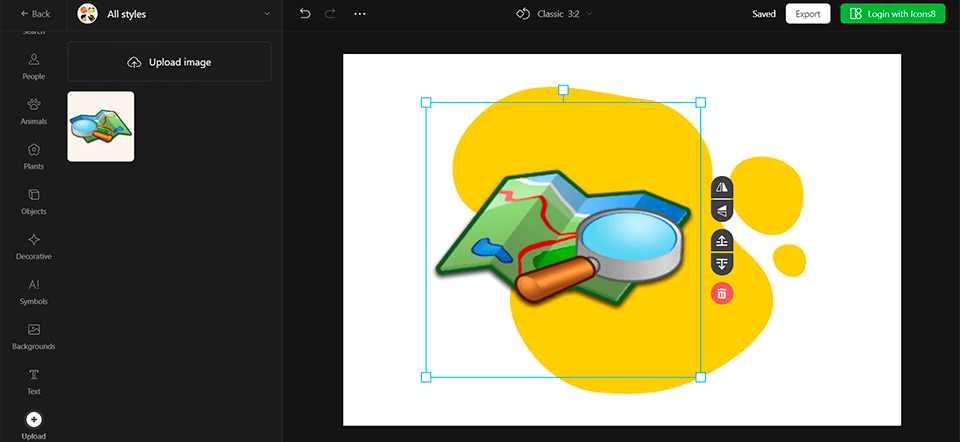Click the Saved status text
960x442 pixels.
(763, 14)
